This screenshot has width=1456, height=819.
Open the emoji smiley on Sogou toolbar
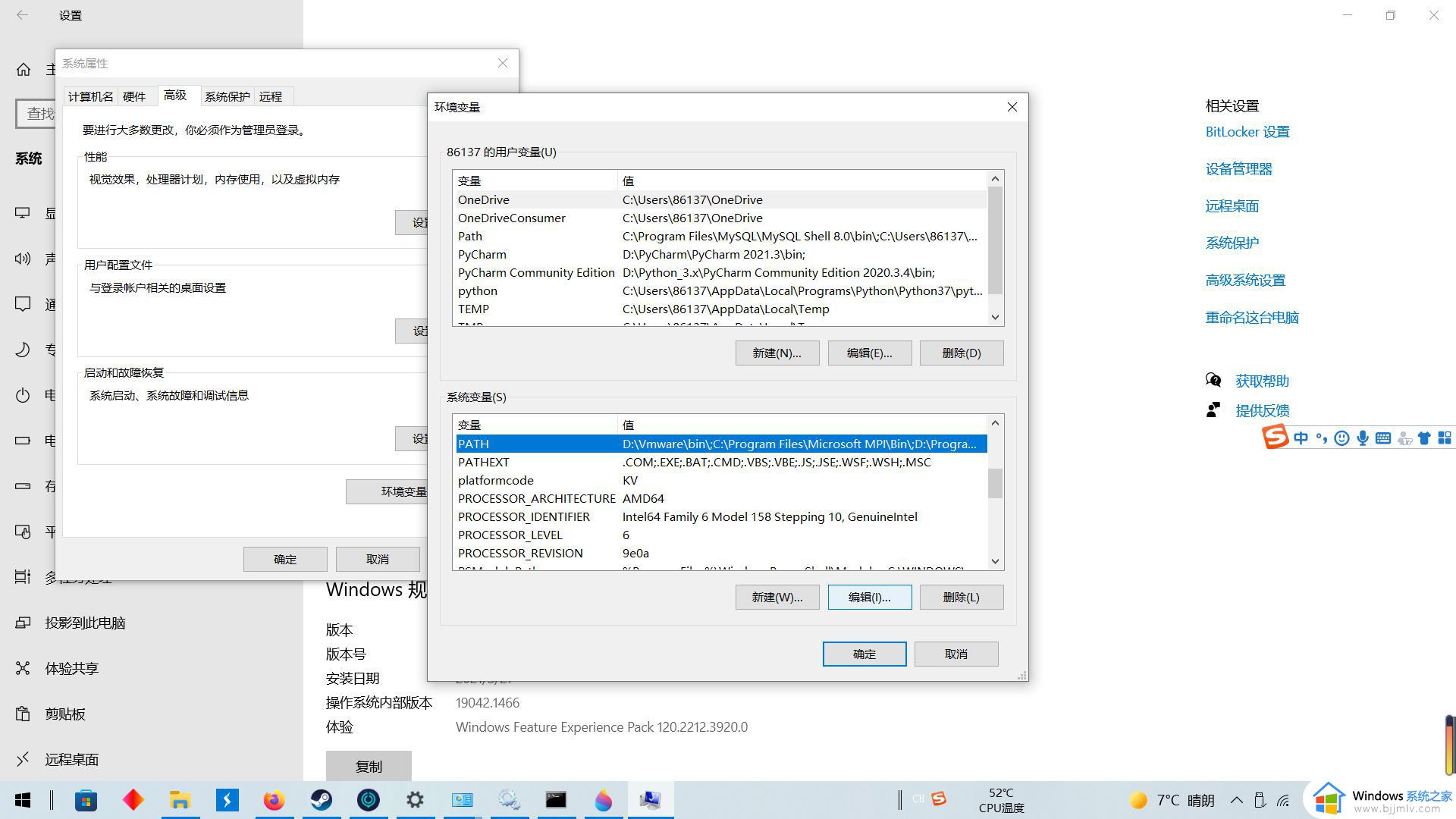pyautogui.click(x=1341, y=438)
